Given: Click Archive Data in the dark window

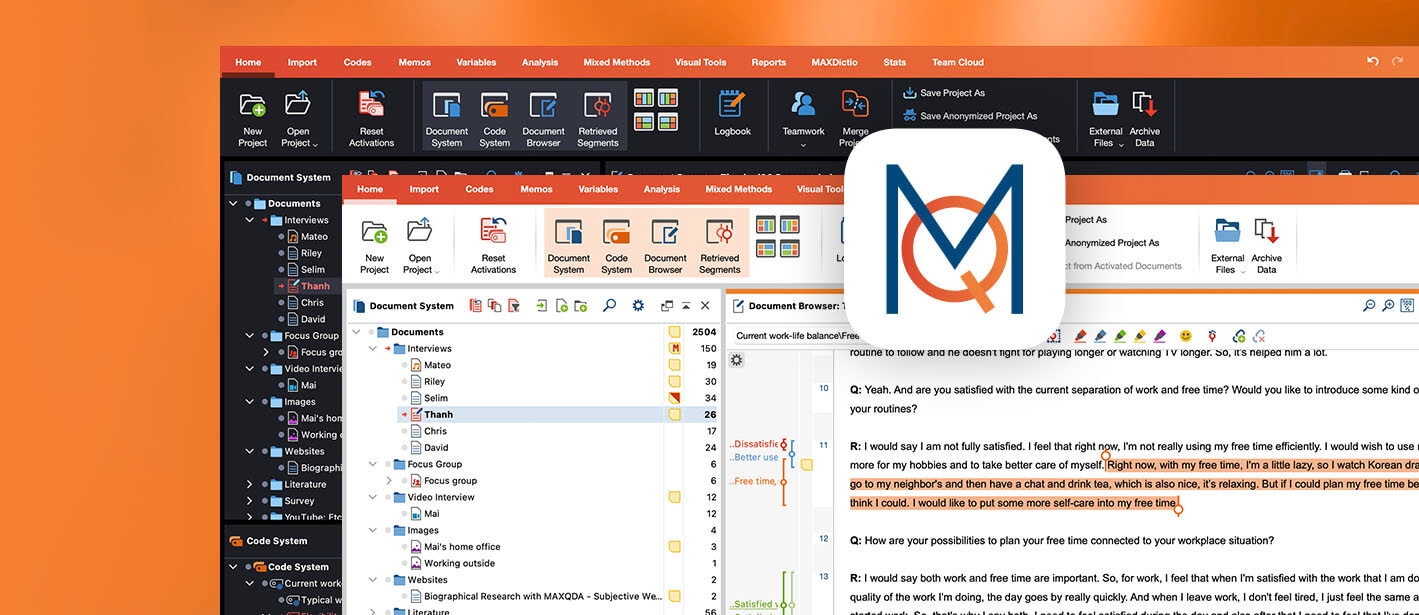Looking at the screenshot, I should 1145,118.
